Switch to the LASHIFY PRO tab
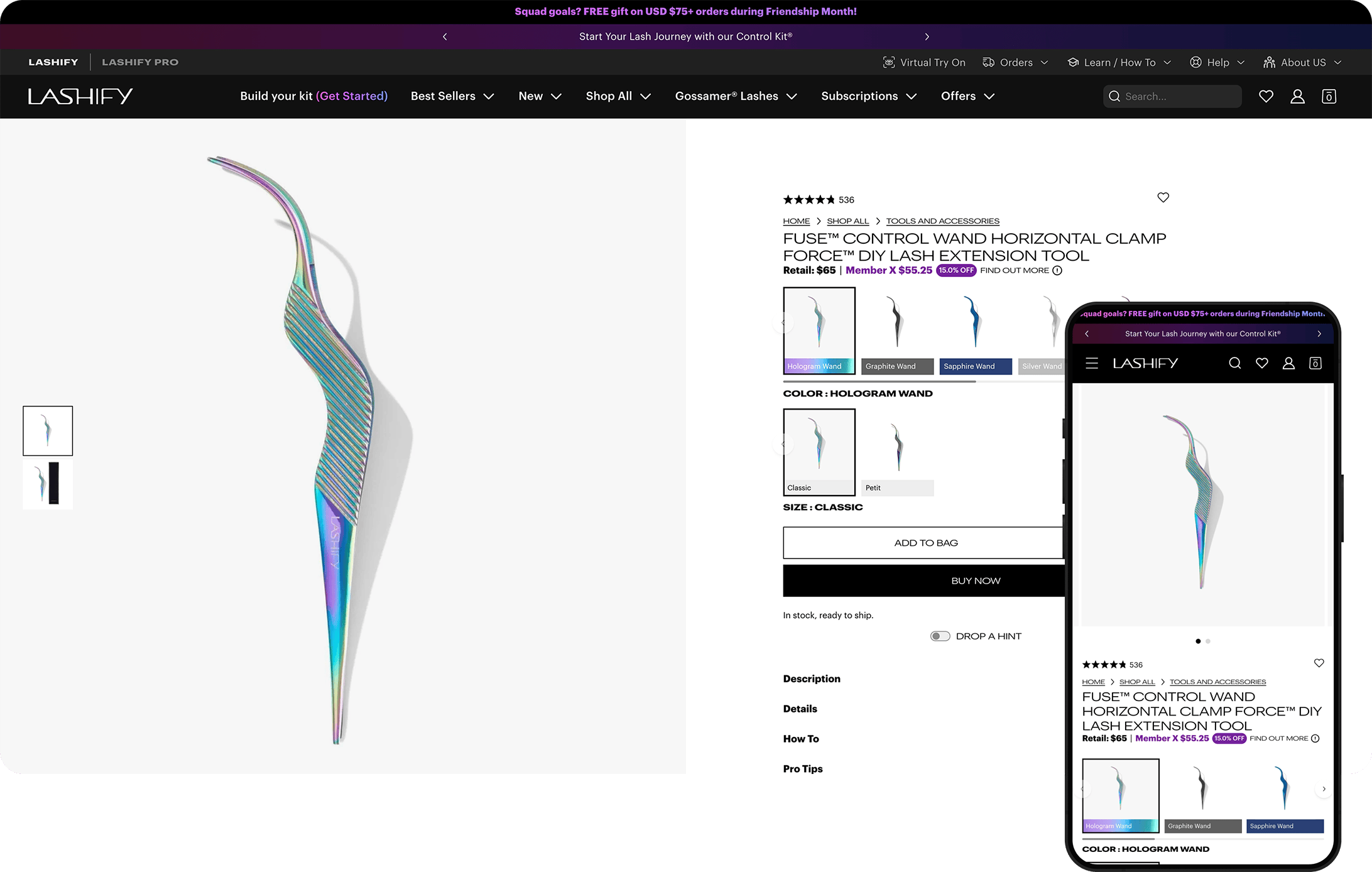This screenshot has height=872, width=1372. [140, 62]
